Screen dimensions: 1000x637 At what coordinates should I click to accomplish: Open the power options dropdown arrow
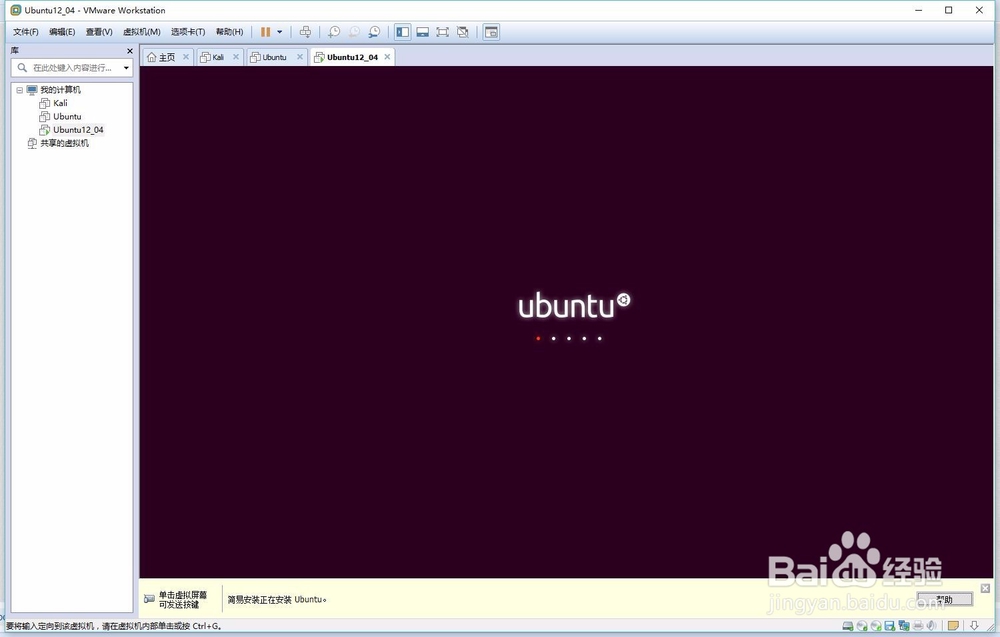coord(279,32)
